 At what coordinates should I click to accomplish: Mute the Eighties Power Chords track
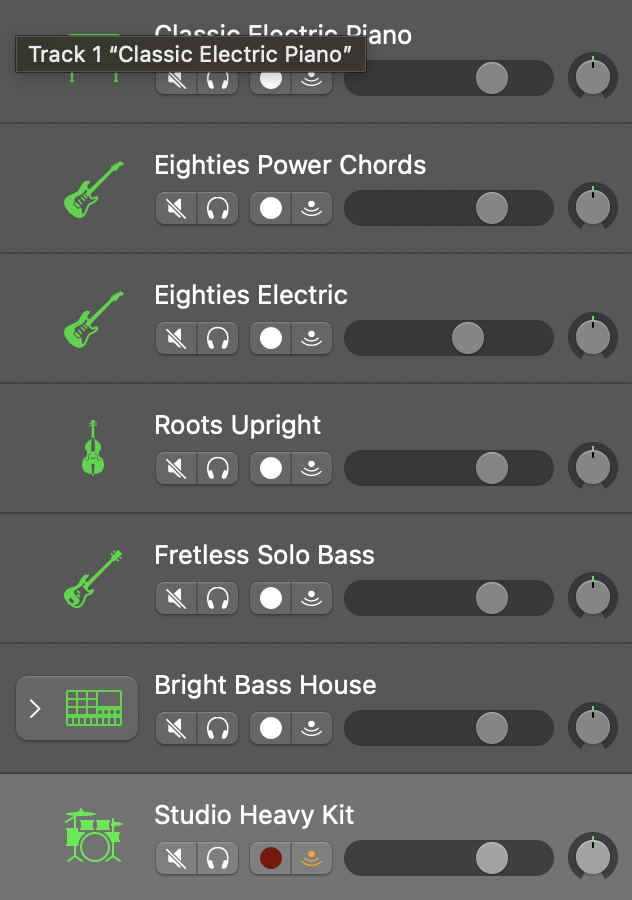[x=177, y=208]
